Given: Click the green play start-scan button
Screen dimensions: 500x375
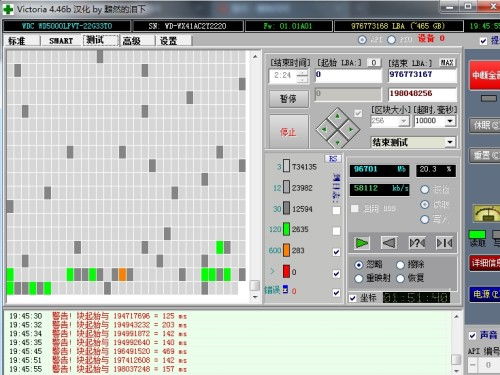Looking at the screenshot, I should (361, 243).
